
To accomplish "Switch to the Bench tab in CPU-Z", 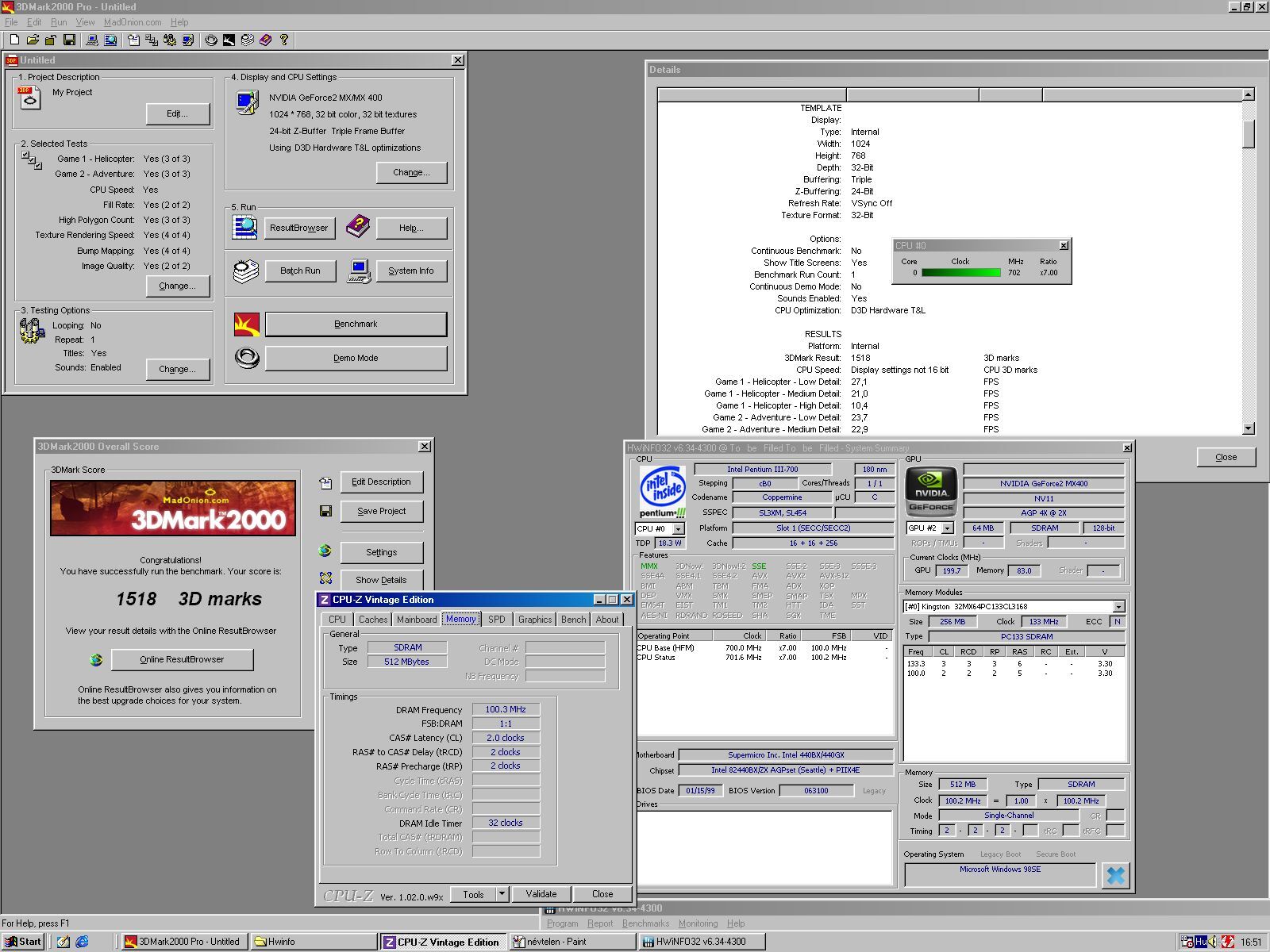I will [x=573, y=620].
